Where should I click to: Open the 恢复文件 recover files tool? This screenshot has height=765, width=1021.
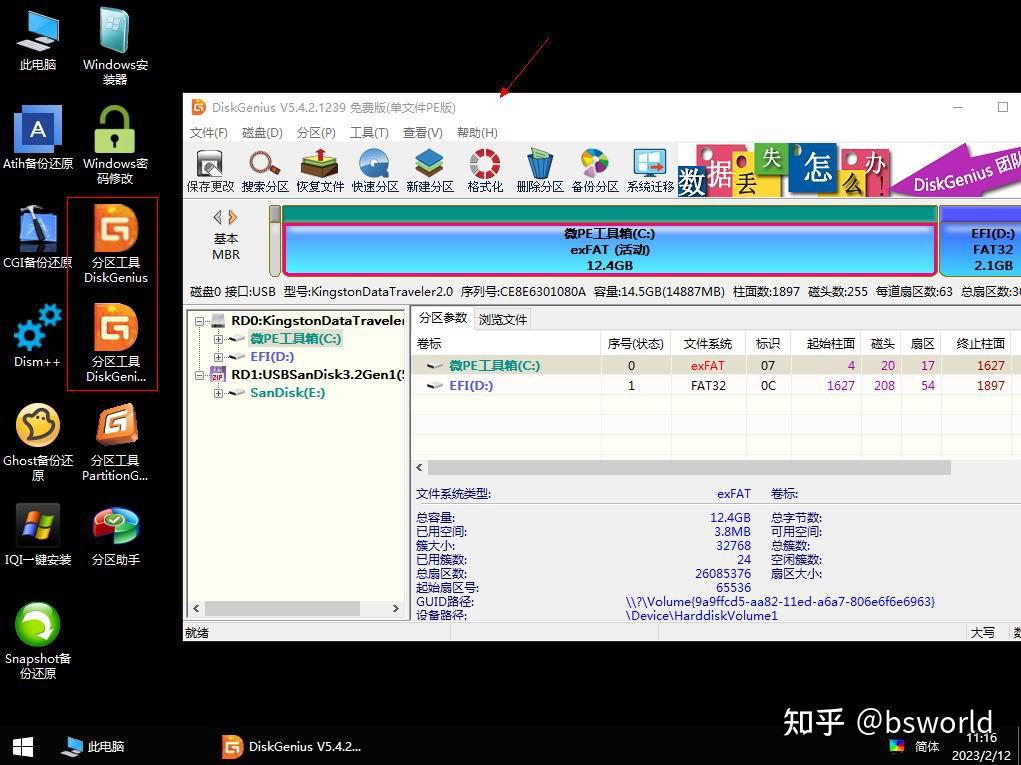[x=320, y=171]
